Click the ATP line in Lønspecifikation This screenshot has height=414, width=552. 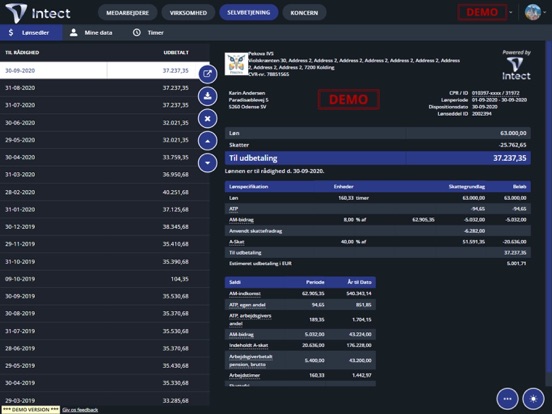pos(378,209)
